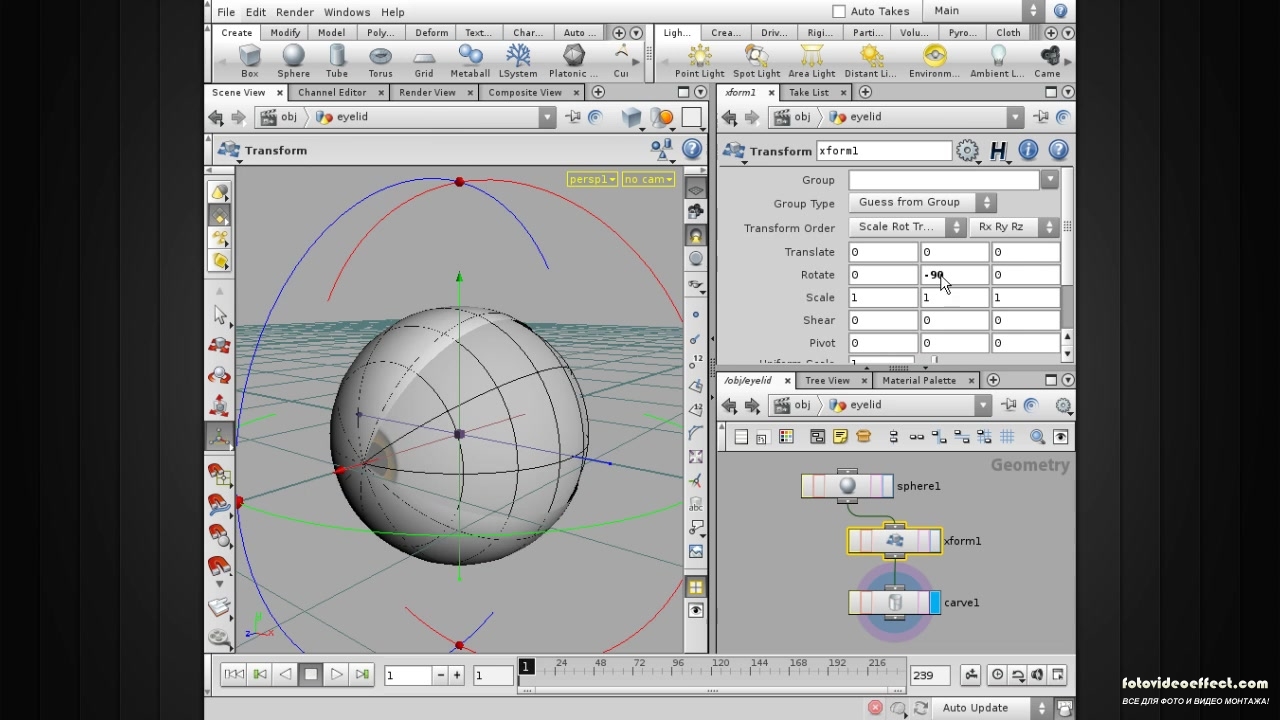
Task: Open the persp1 viewport menu
Action: [592, 179]
